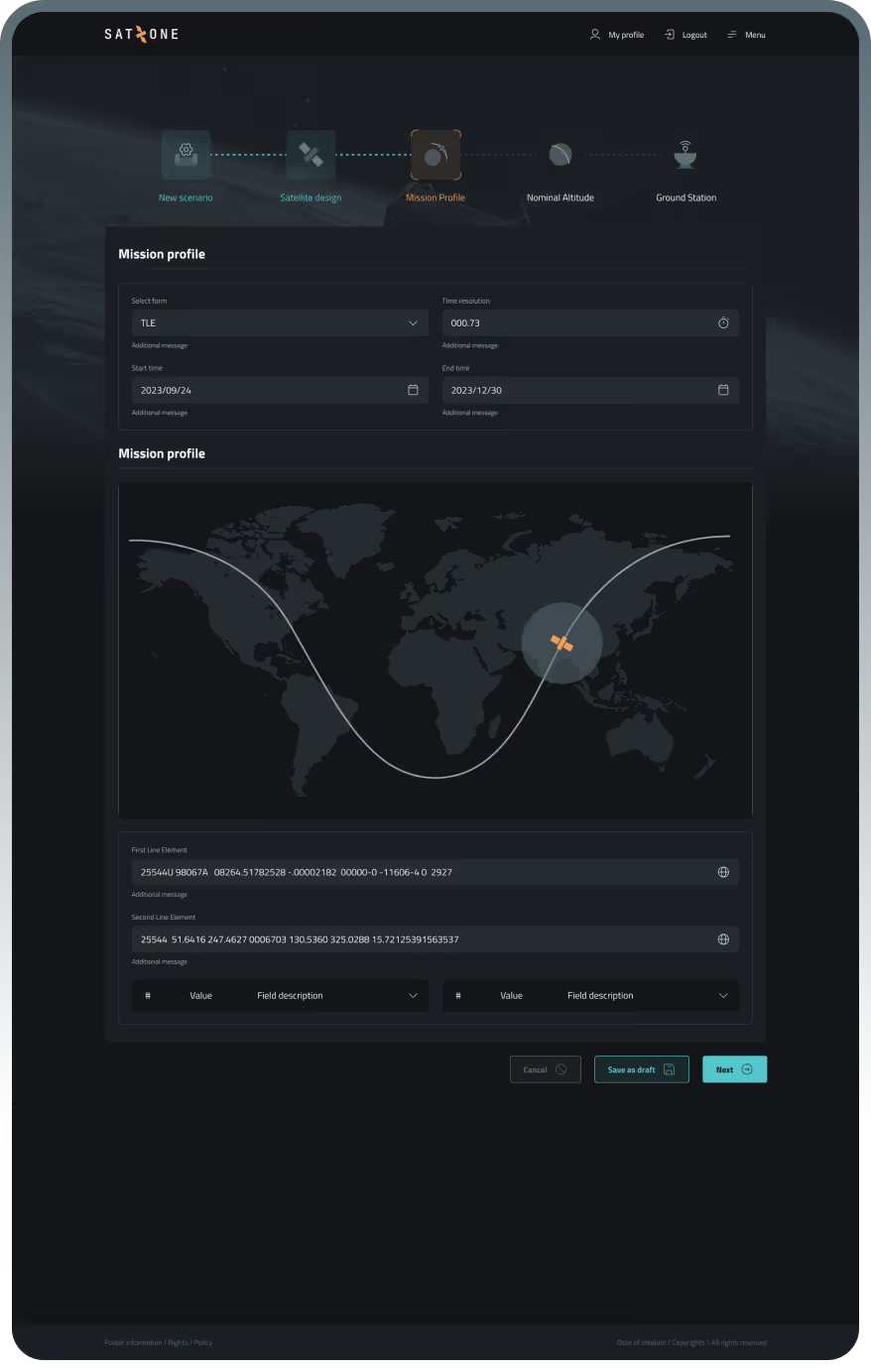Click the Menu text in header
The image size is (871, 1372).
(755, 35)
